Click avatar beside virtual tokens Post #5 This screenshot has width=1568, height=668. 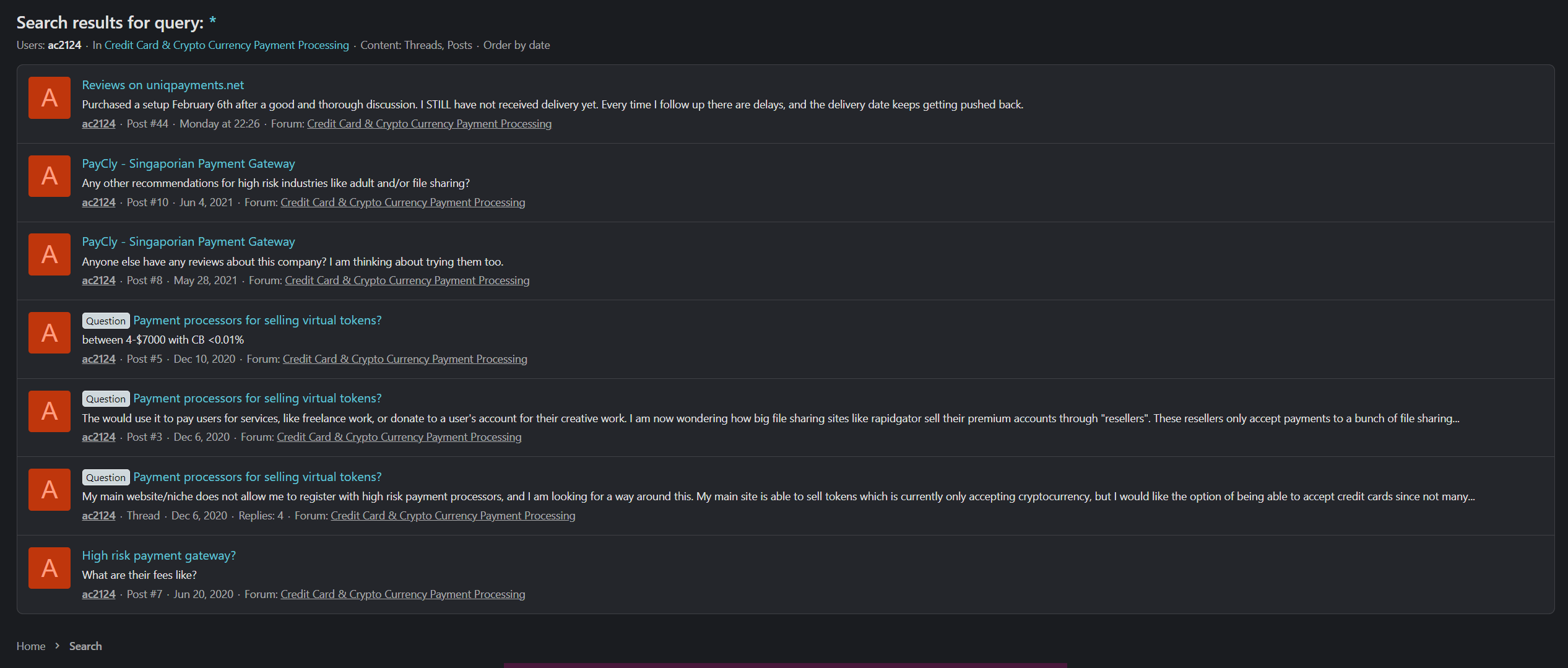[x=50, y=333]
